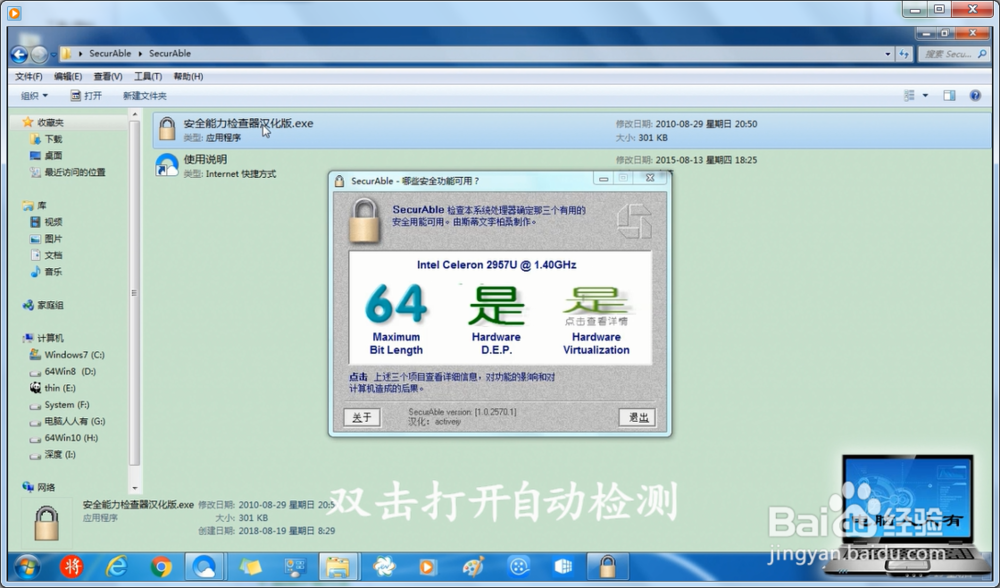Open the 文件(F) menu
Viewport: 1000px width, 588px height.
tap(29, 77)
